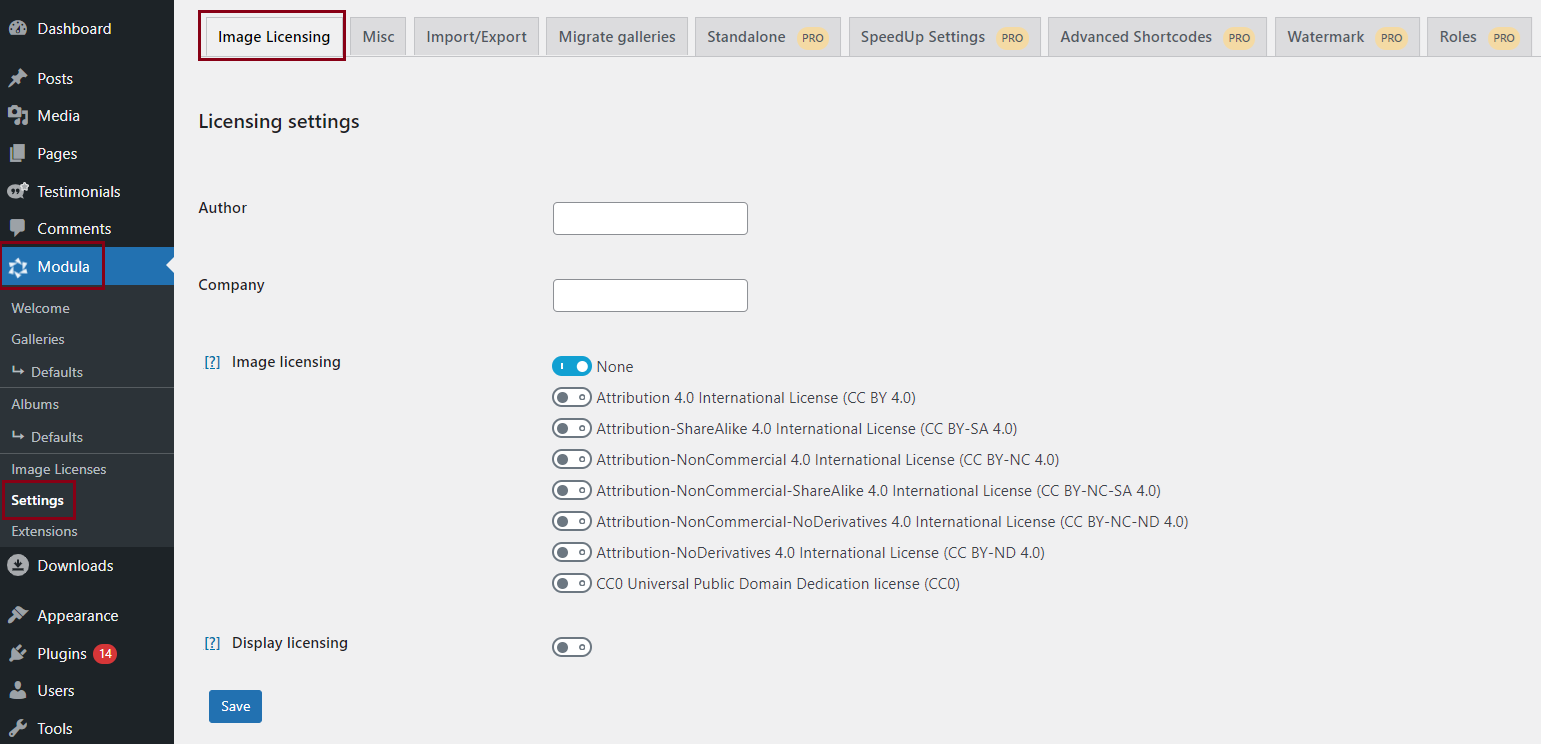This screenshot has width=1541, height=744.
Task: Turn on the Display licensing switch
Action: tap(571, 647)
